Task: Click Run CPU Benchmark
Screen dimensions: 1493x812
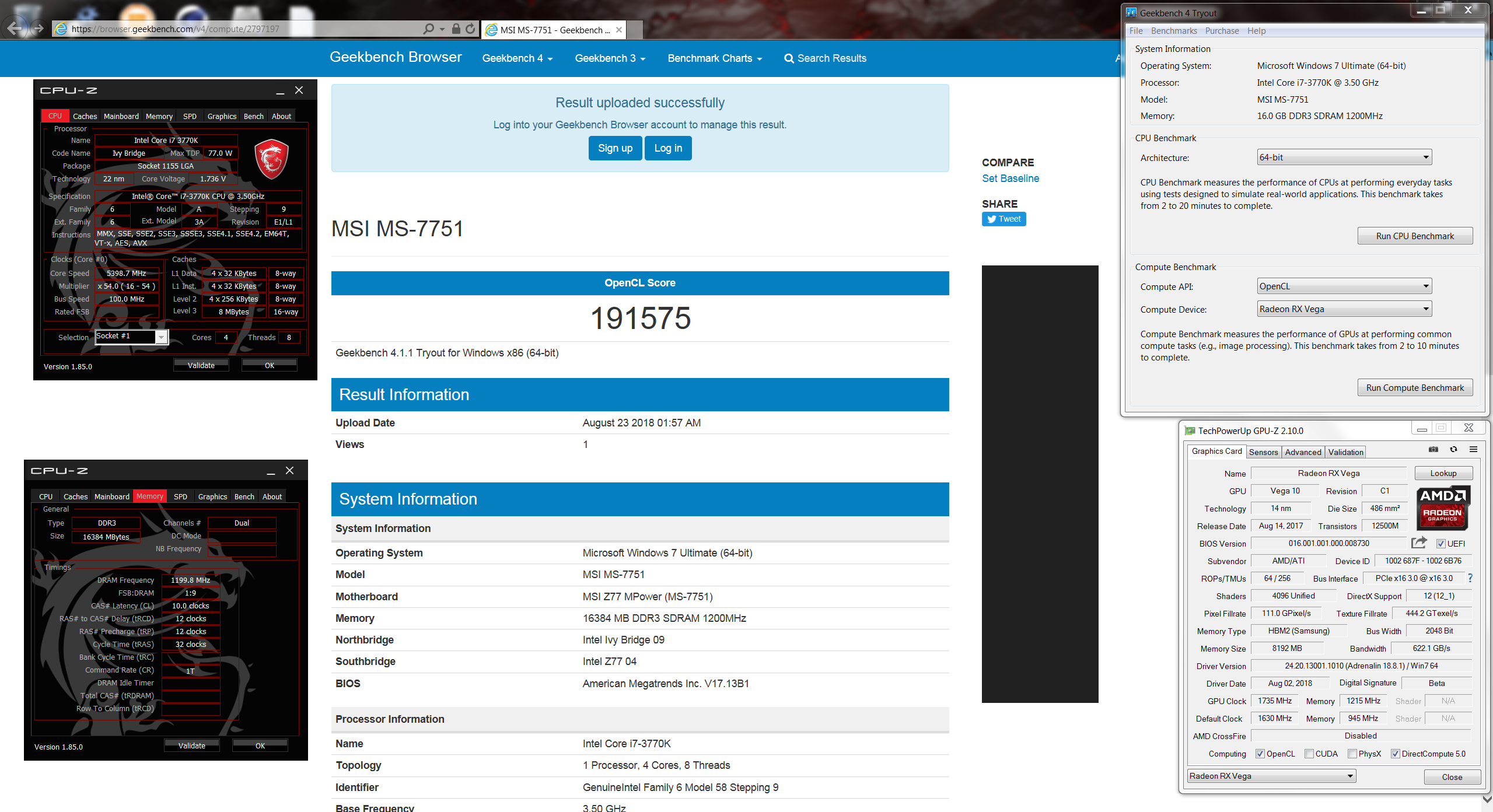Action: 1415,236
